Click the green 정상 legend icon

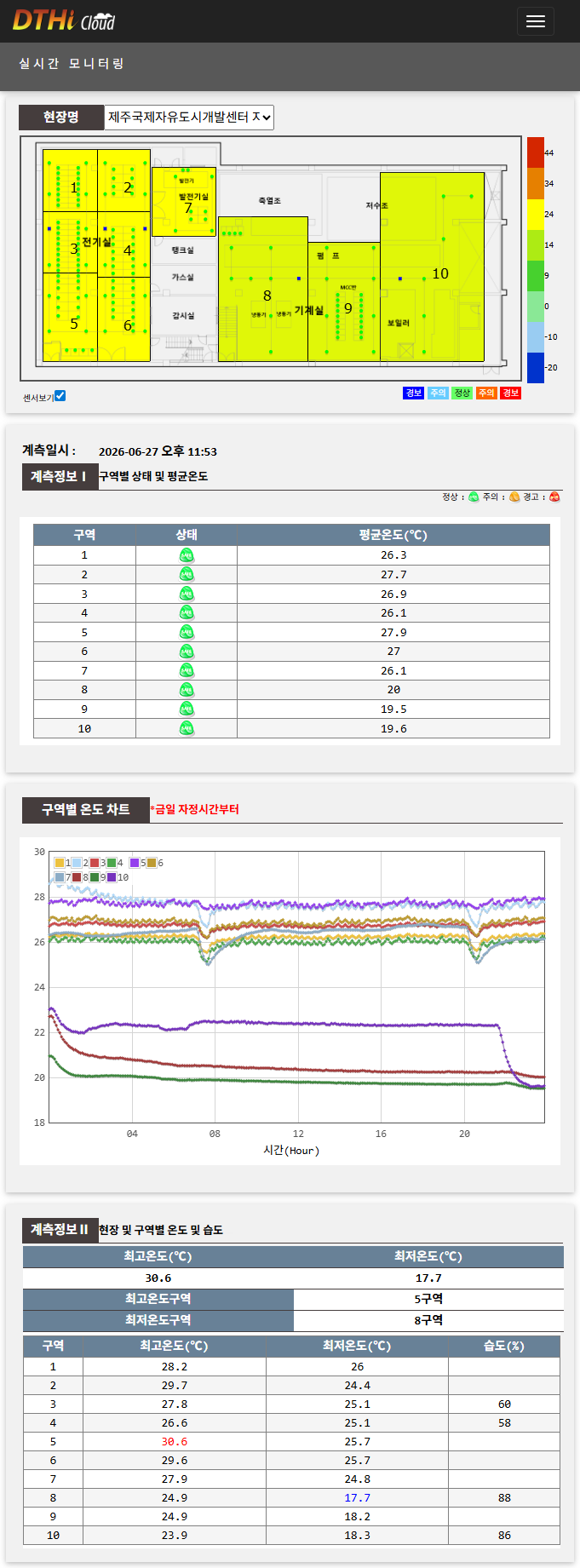474,497
